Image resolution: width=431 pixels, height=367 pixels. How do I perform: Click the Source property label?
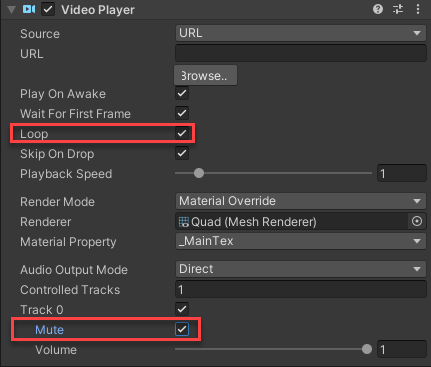(40, 34)
